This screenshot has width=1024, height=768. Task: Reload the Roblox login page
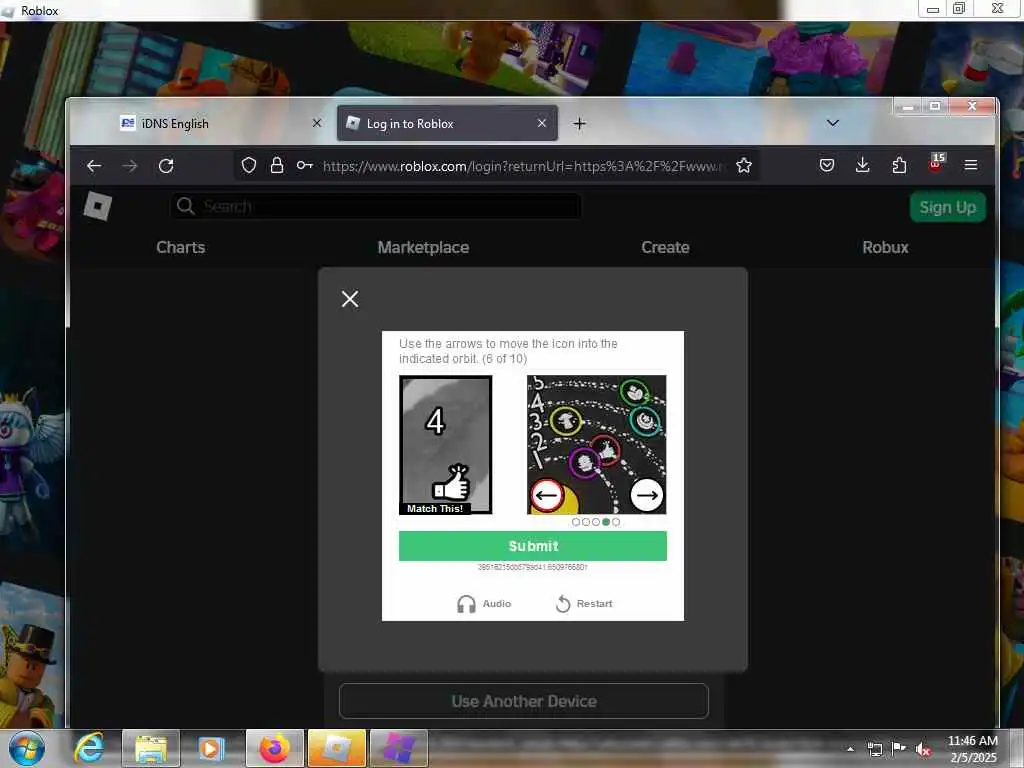click(166, 166)
